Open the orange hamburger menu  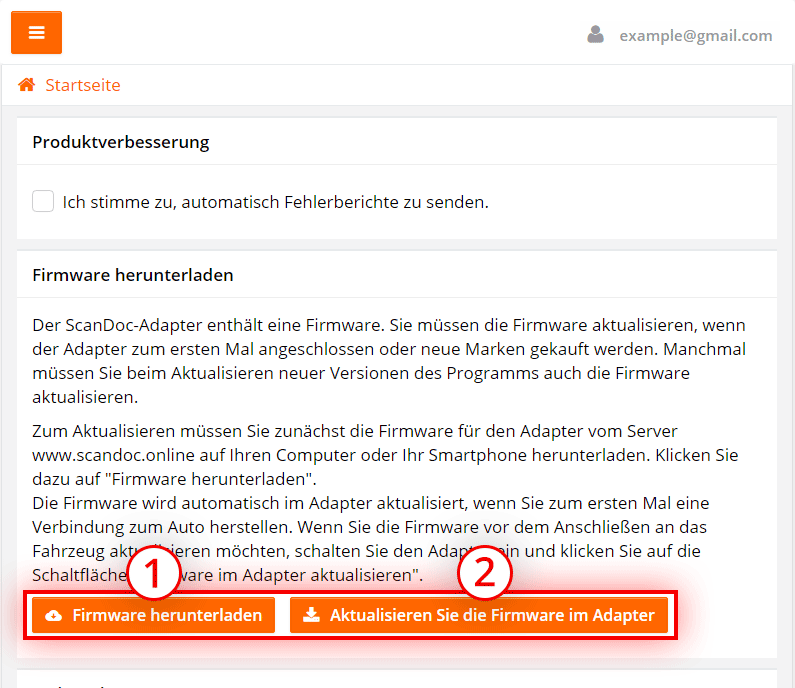click(37, 32)
